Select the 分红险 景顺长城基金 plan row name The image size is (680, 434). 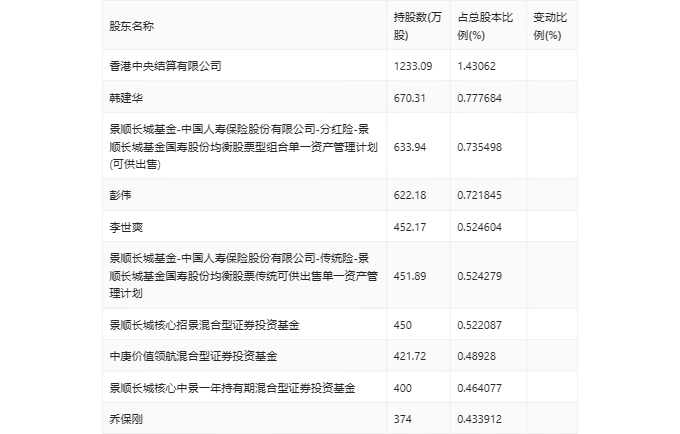(x=243, y=147)
